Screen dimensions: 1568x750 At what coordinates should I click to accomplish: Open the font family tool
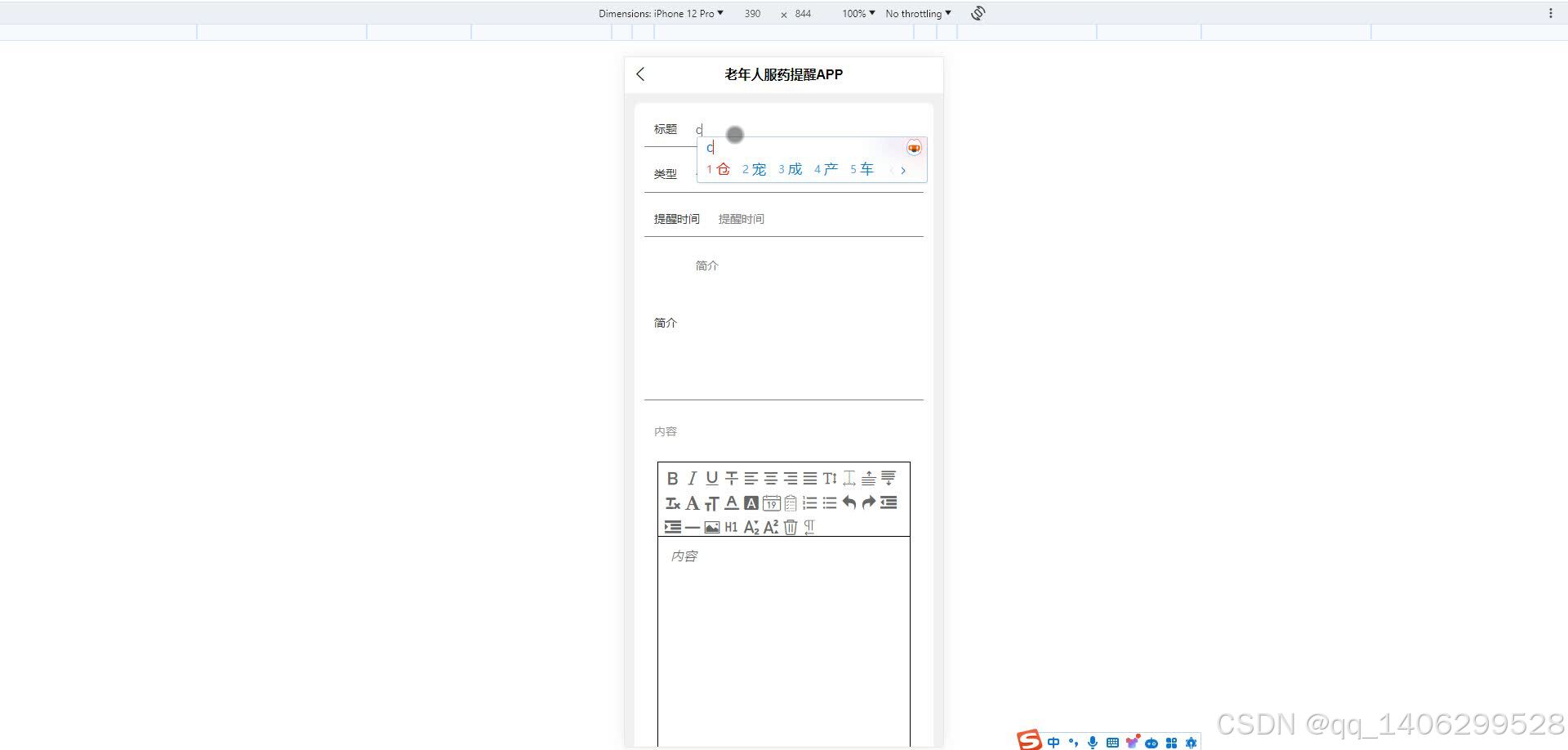click(692, 503)
